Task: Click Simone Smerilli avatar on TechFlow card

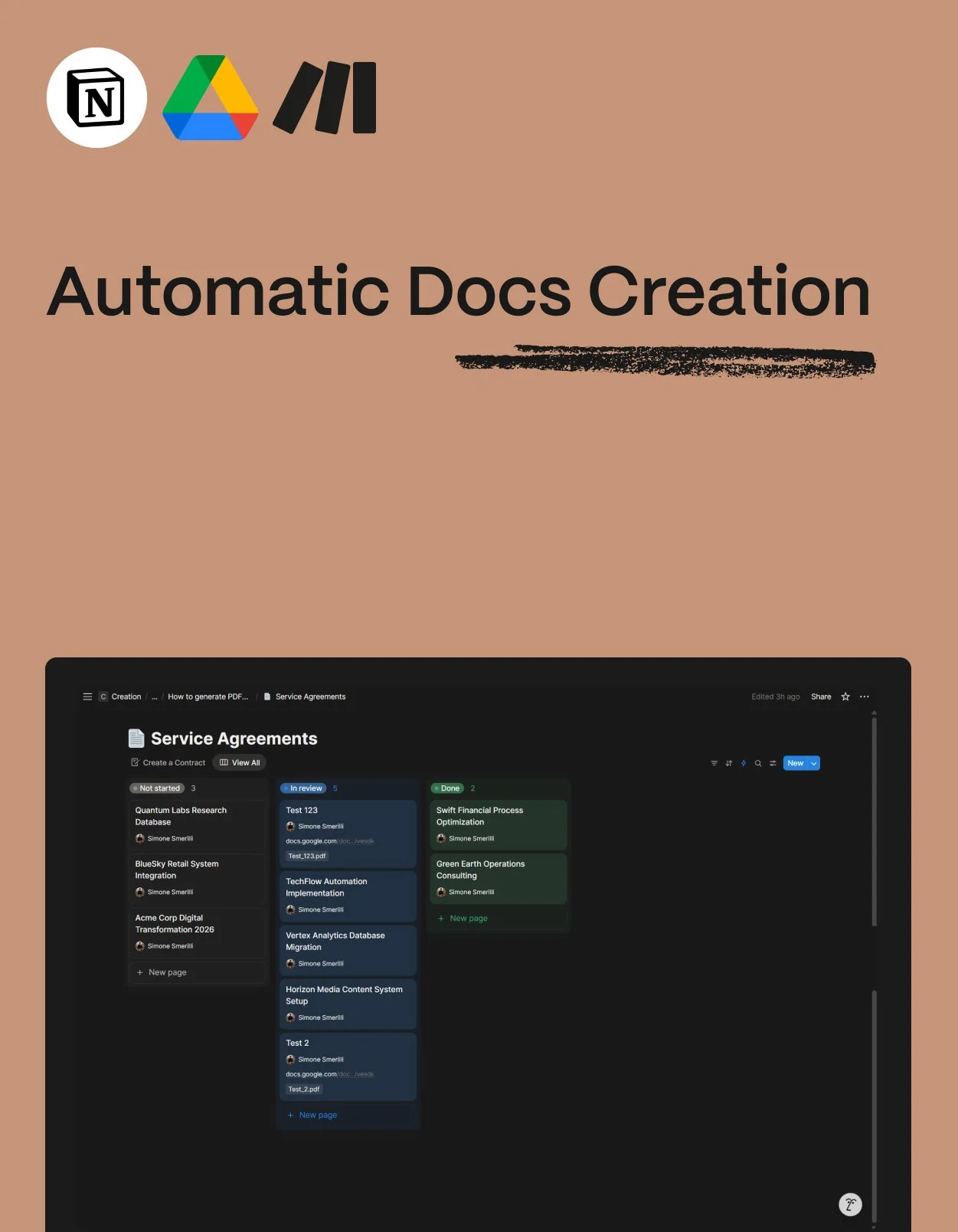Action: [x=290, y=909]
